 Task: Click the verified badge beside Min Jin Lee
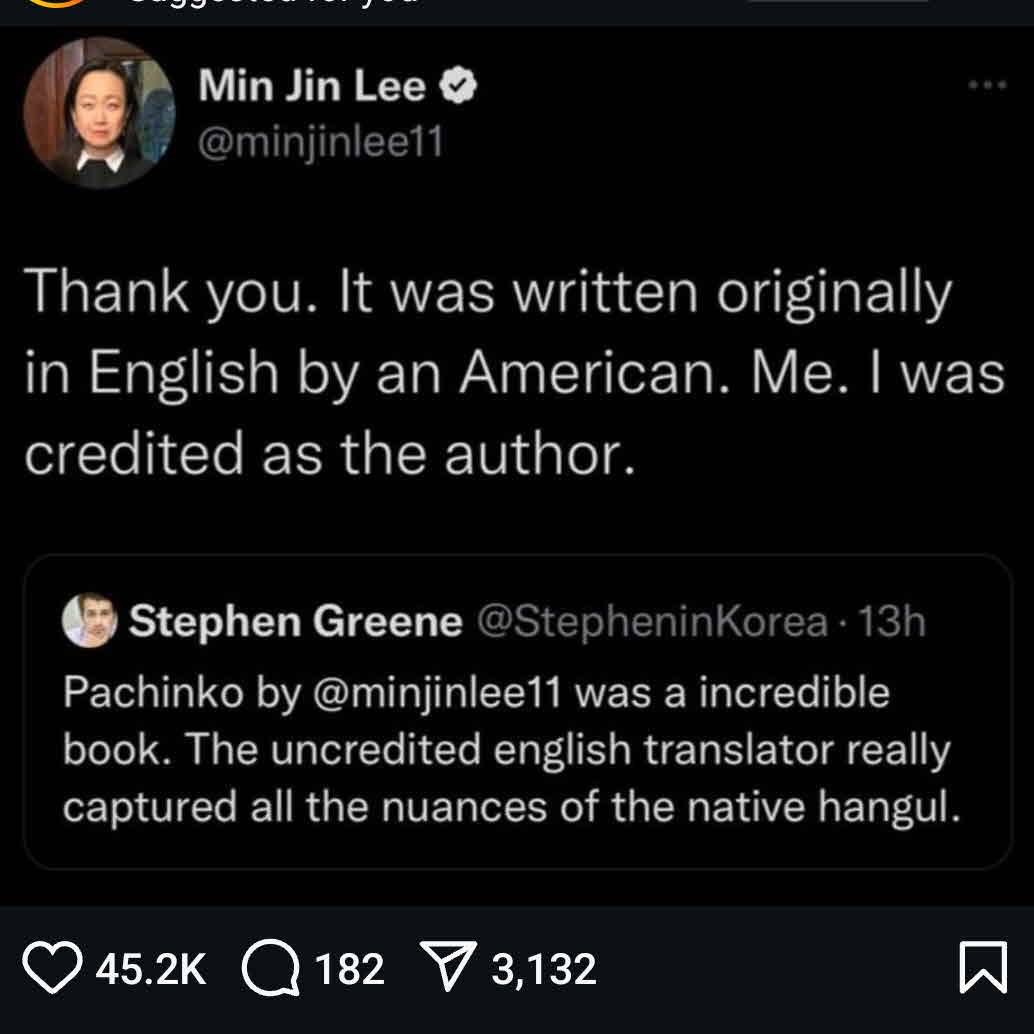(x=459, y=88)
